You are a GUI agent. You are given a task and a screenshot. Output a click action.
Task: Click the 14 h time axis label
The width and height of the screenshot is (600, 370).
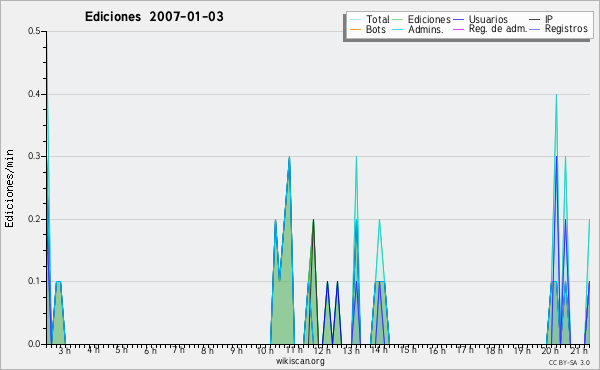(379, 350)
